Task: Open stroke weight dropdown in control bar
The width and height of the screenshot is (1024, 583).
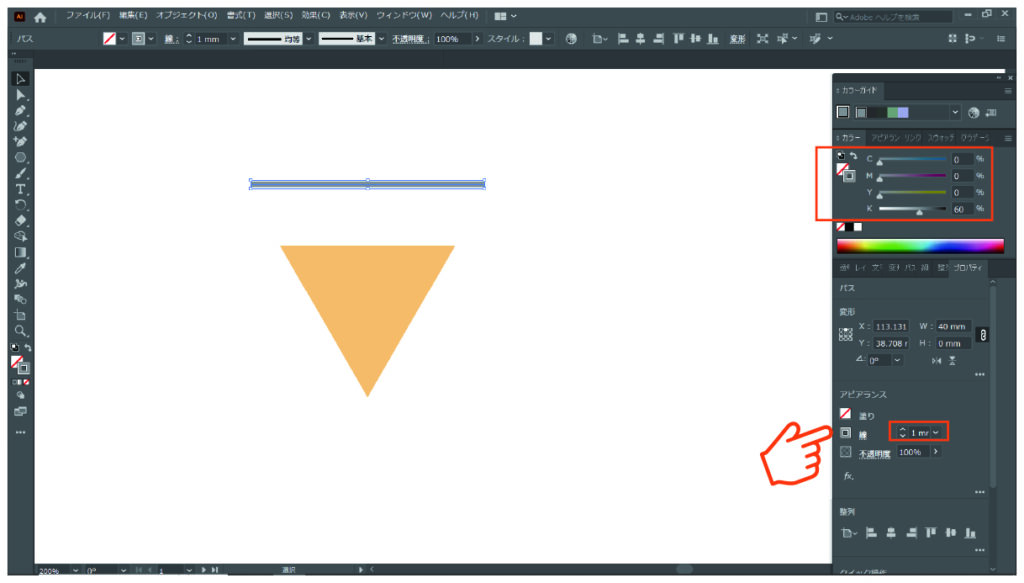Action: pyautogui.click(x=233, y=39)
